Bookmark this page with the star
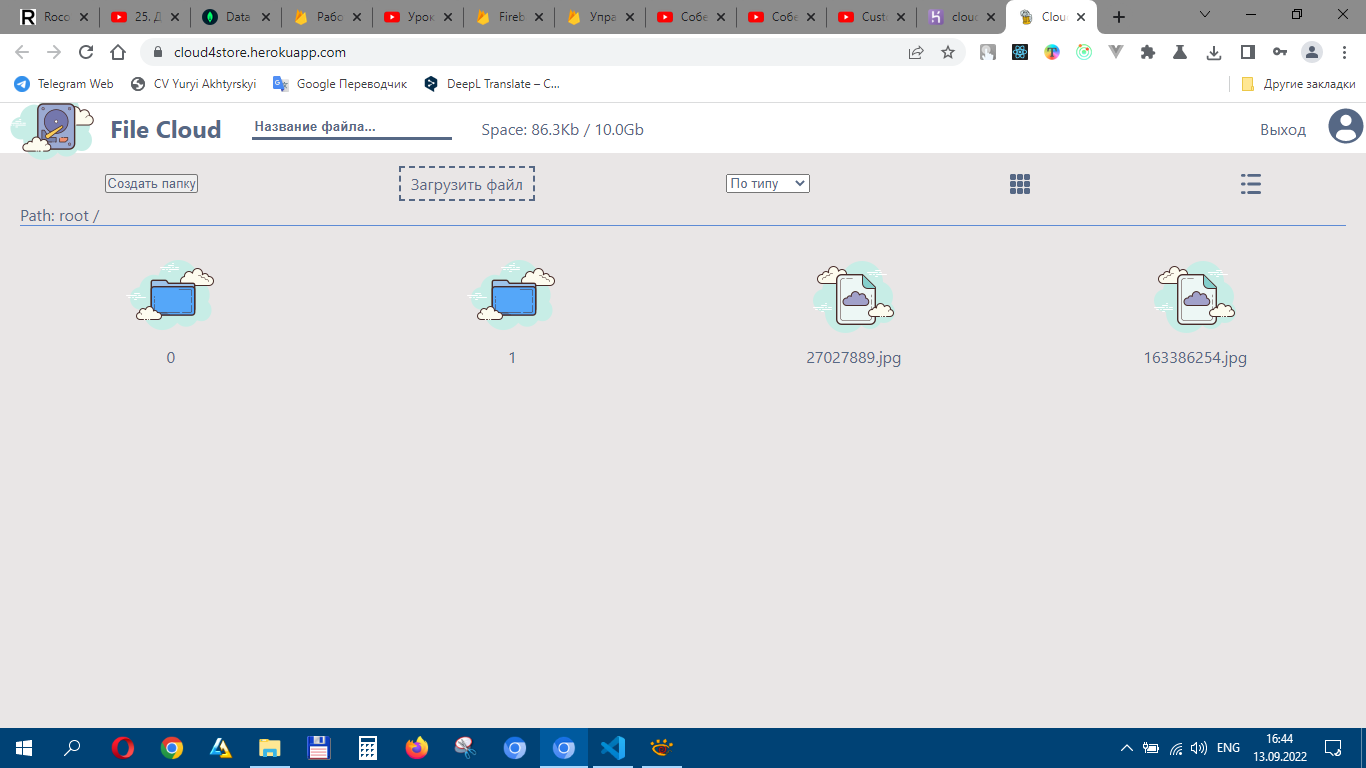1366x768 pixels. click(x=948, y=52)
